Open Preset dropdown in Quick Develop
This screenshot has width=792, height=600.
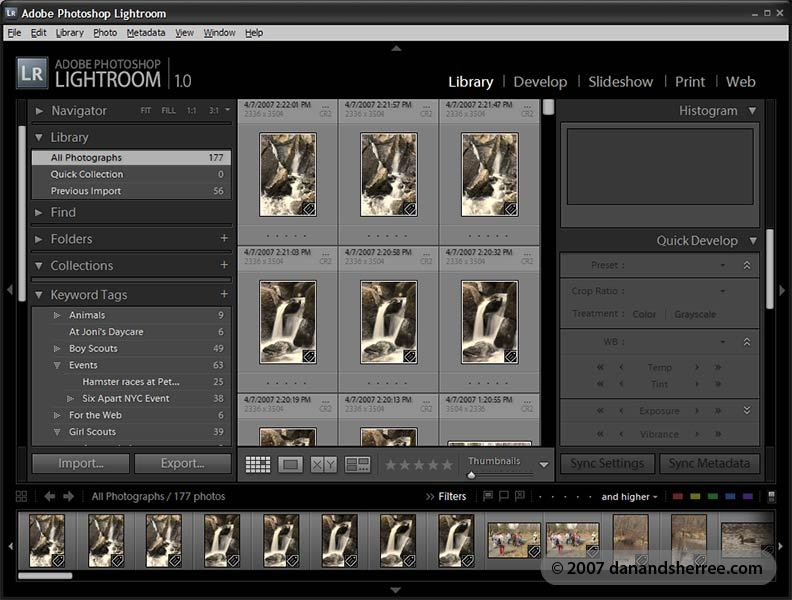723,265
